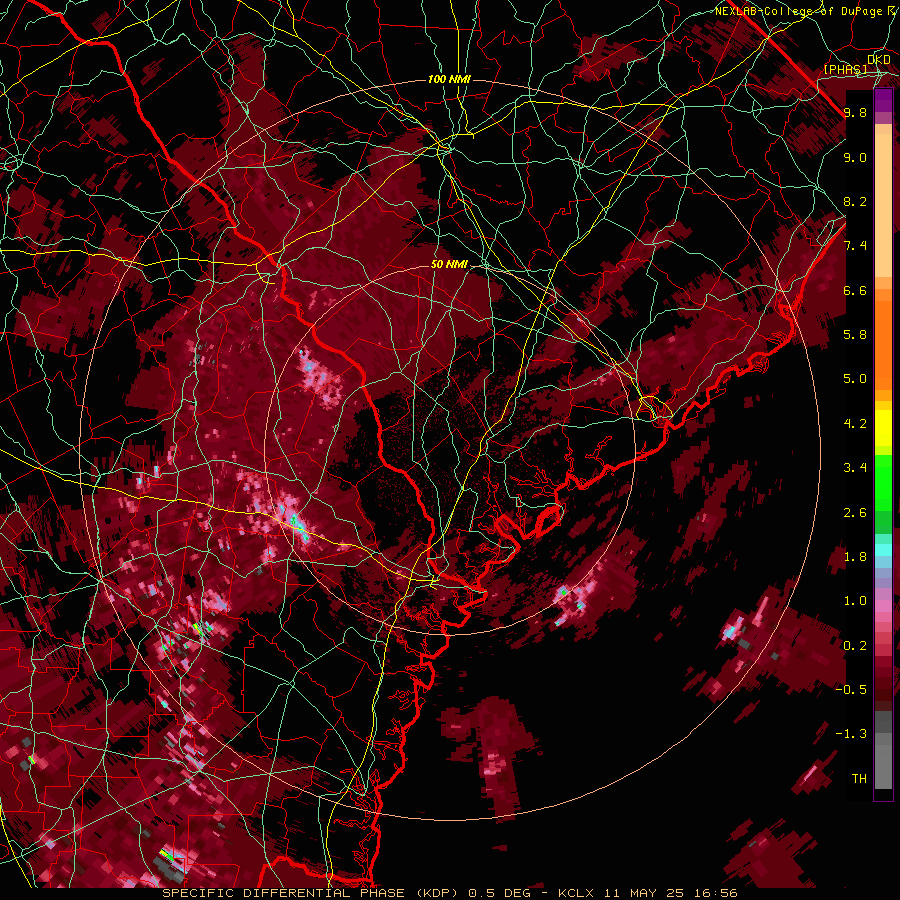Click the -1.3 value on the color scale

click(x=851, y=734)
